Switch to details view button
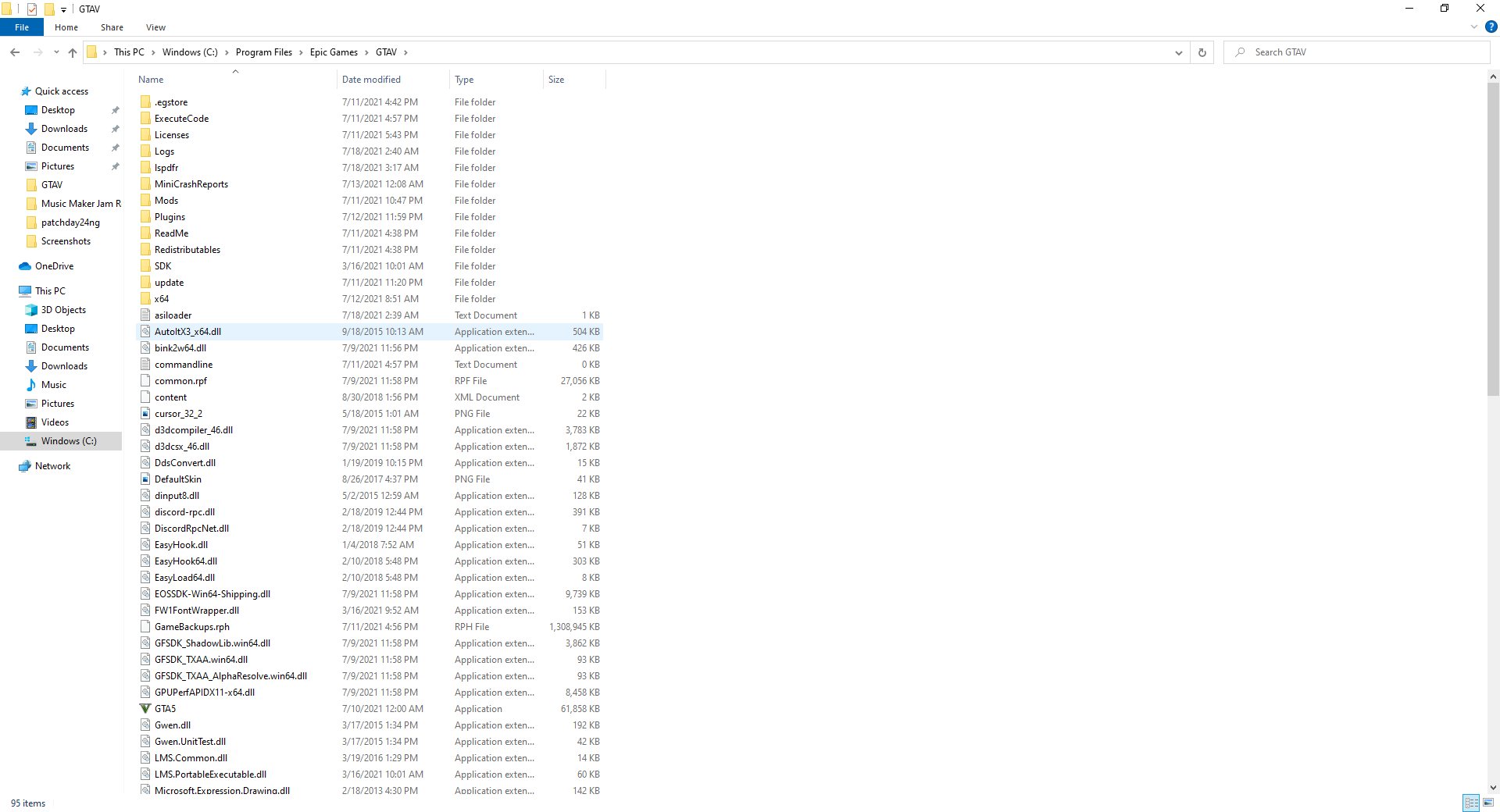This screenshot has width=1500, height=812. tap(1471, 803)
